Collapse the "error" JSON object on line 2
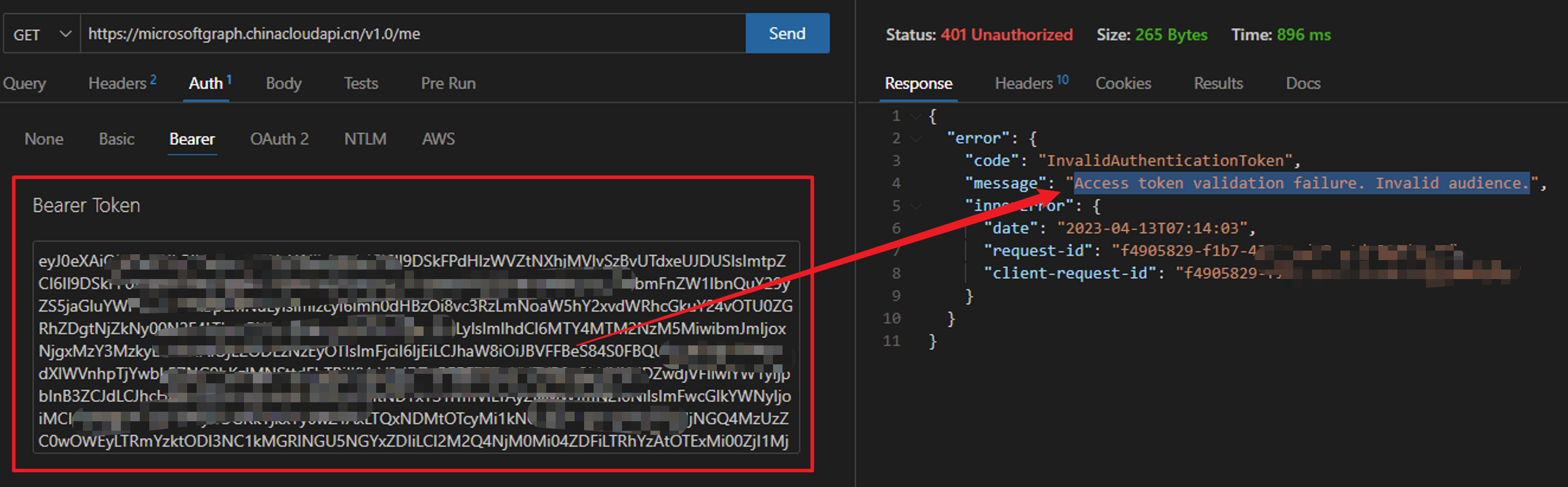 pyautogui.click(x=915, y=139)
